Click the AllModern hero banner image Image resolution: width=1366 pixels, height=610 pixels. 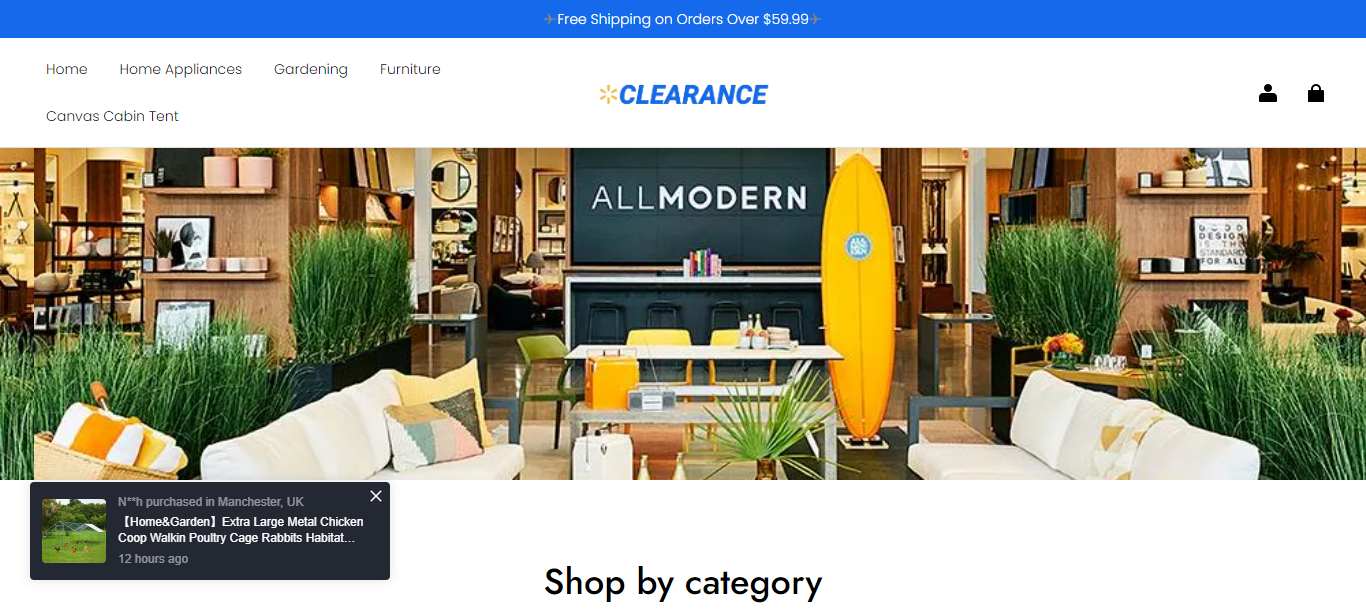click(683, 314)
